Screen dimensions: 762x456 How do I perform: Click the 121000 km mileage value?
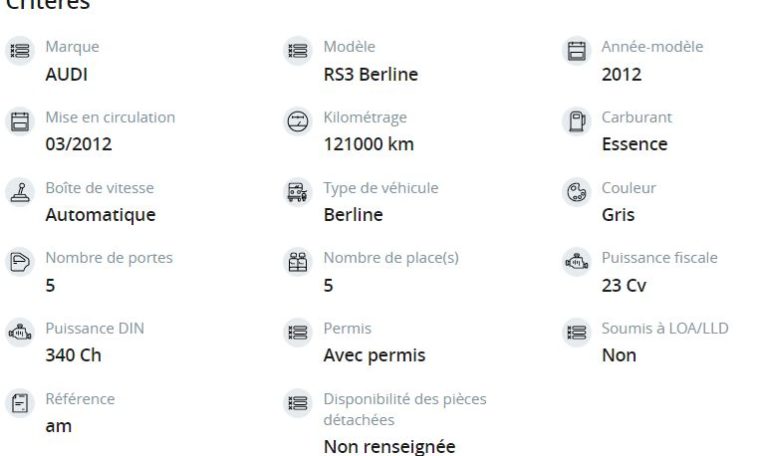coord(369,144)
